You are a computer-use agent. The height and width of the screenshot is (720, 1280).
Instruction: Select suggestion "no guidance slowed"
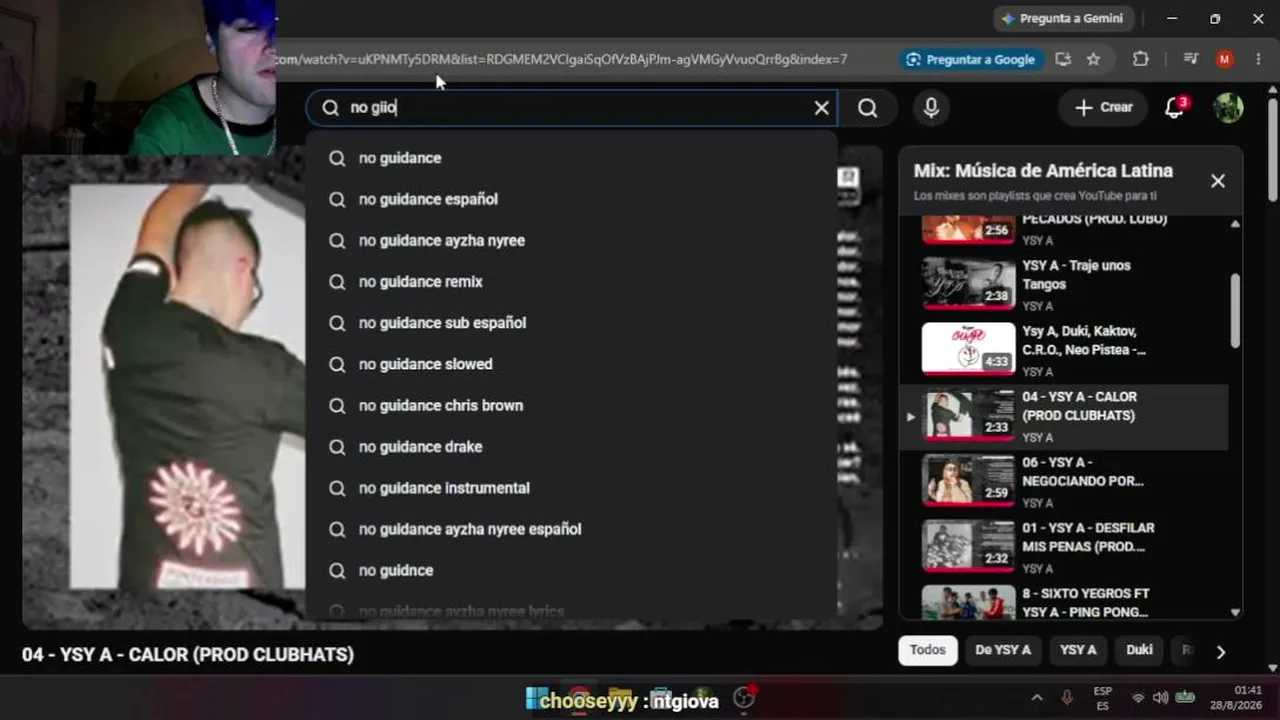click(x=572, y=364)
